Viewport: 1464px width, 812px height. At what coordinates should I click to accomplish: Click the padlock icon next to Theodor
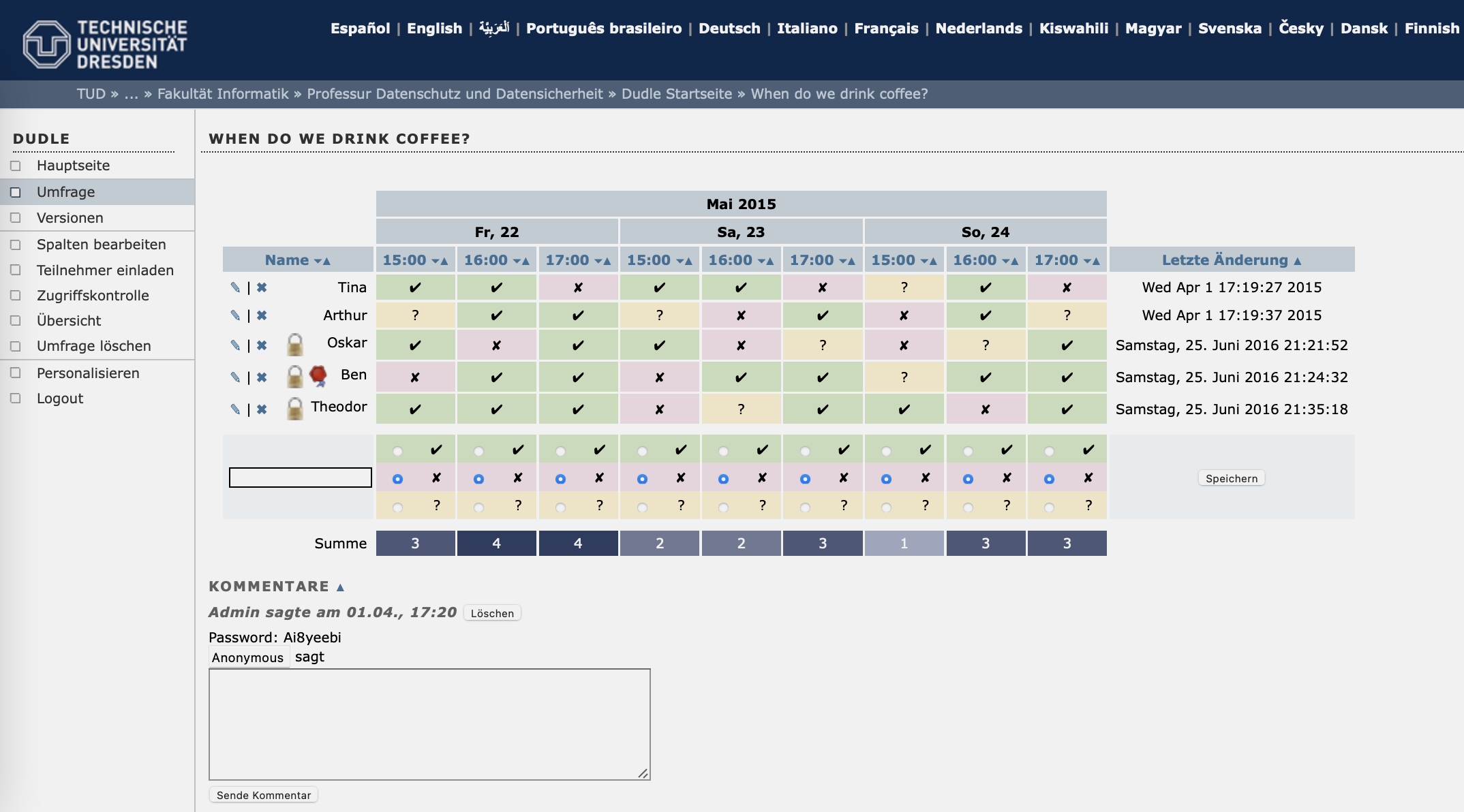click(294, 409)
